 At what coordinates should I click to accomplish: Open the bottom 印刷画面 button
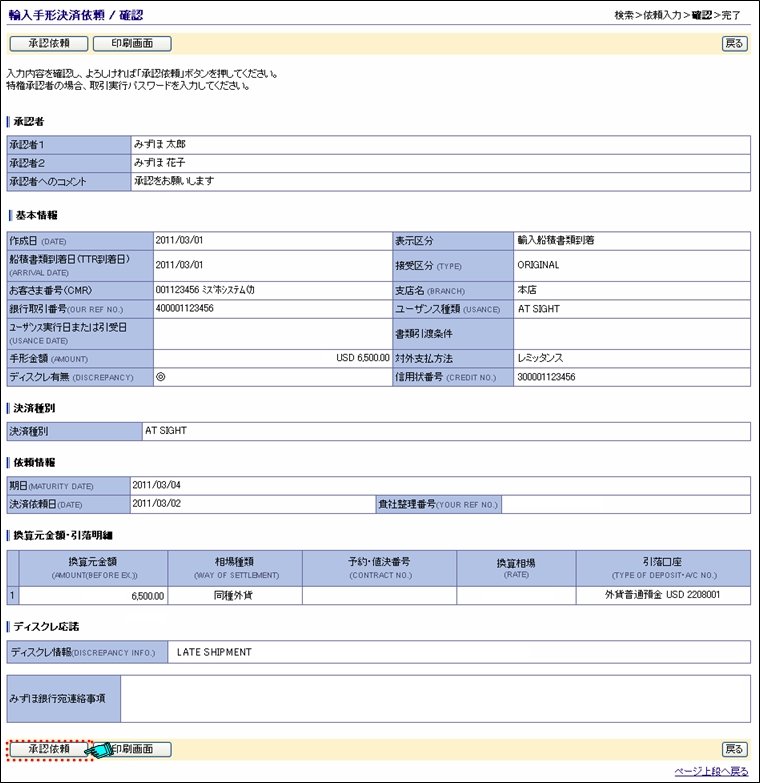point(132,749)
